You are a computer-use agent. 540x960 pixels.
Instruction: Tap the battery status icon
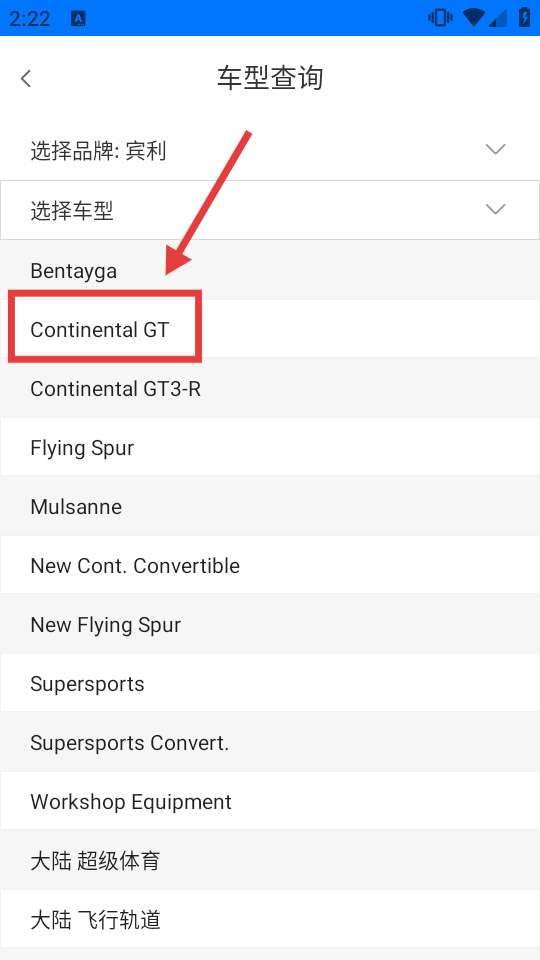pyautogui.click(x=525, y=18)
